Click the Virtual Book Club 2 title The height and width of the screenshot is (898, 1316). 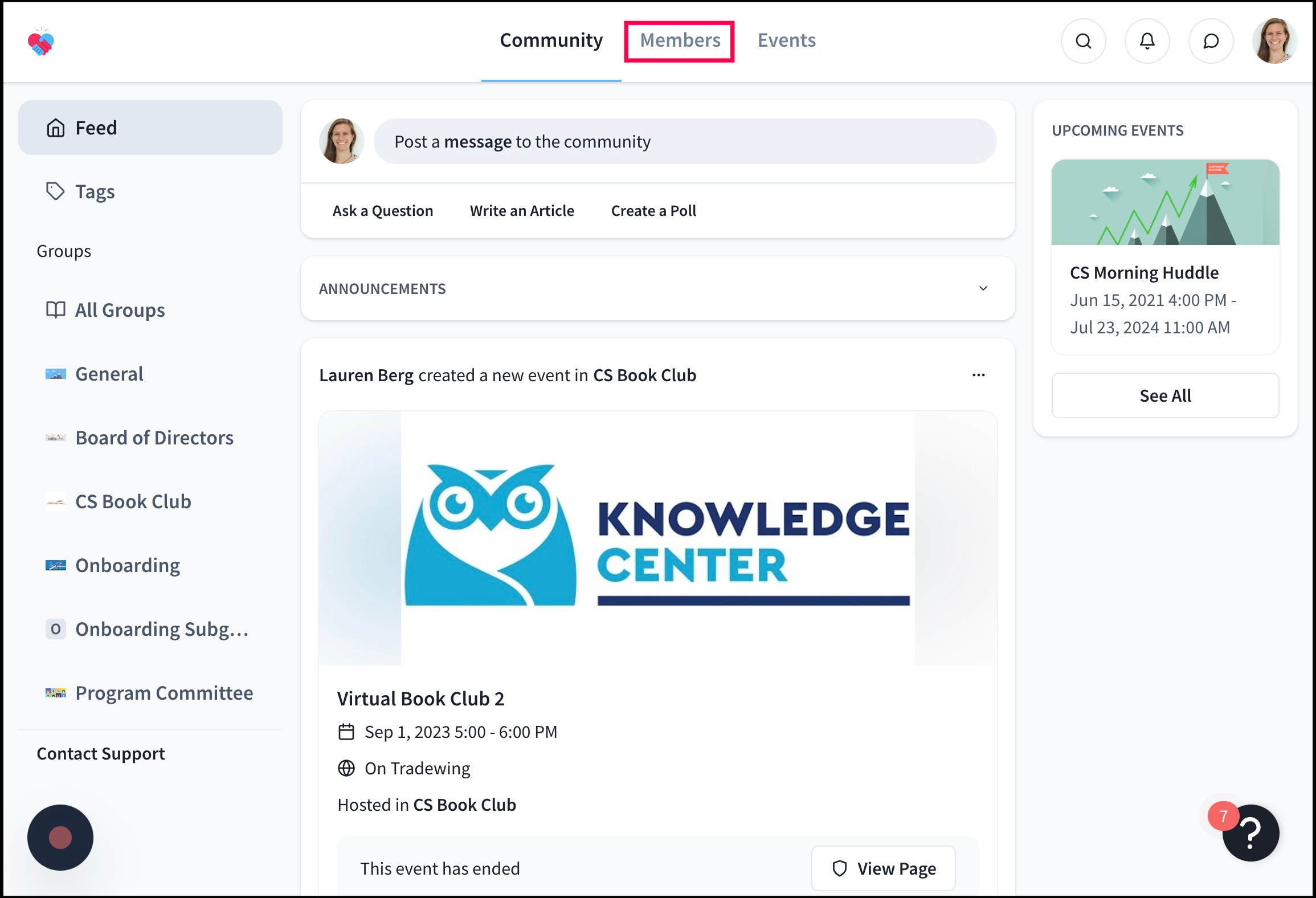pos(420,699)
